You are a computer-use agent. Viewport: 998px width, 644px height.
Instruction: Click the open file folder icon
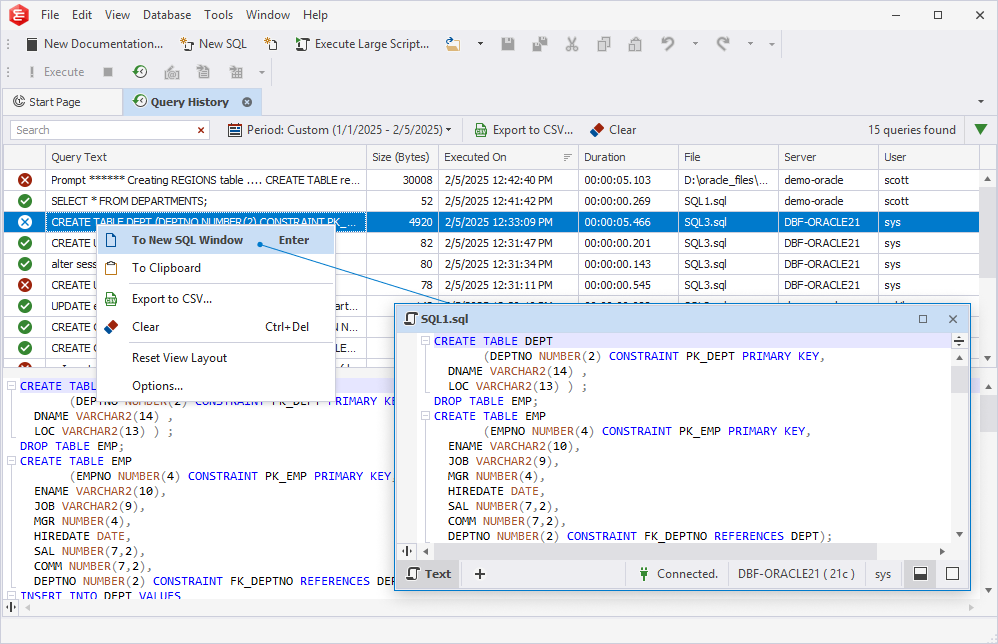coord(453,44)
